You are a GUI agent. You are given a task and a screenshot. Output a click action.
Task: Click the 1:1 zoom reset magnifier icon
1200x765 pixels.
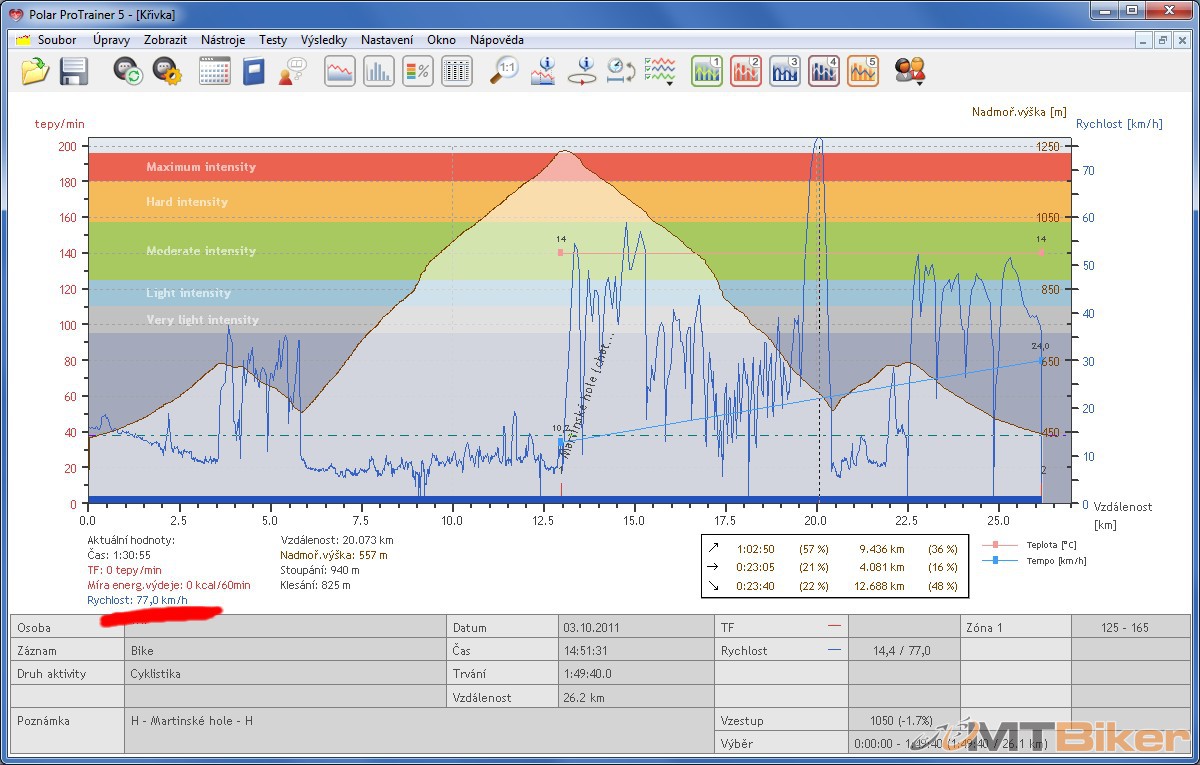(x=504, y=71)
